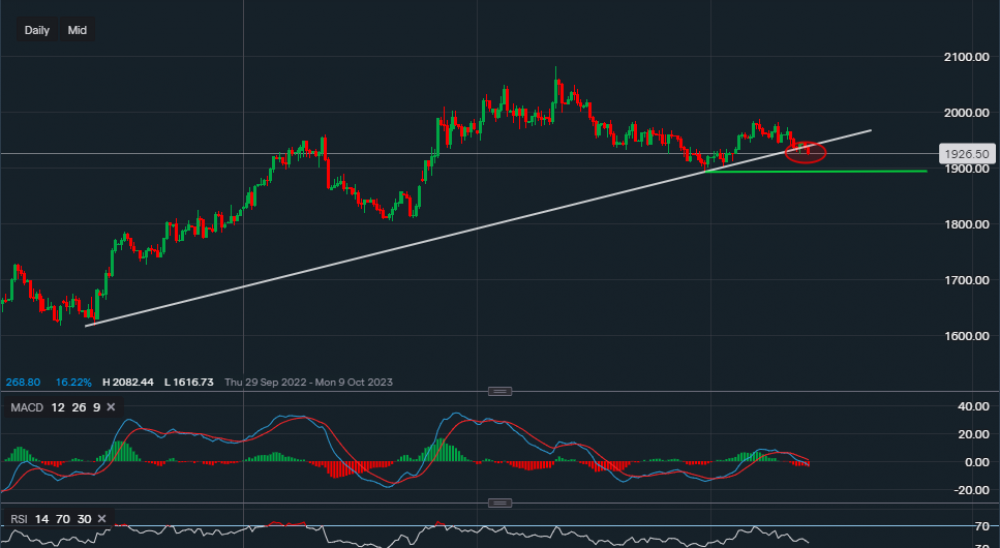Open MACD 12 26 9 settings label
1000x548 pixels.
pos(54,407)
